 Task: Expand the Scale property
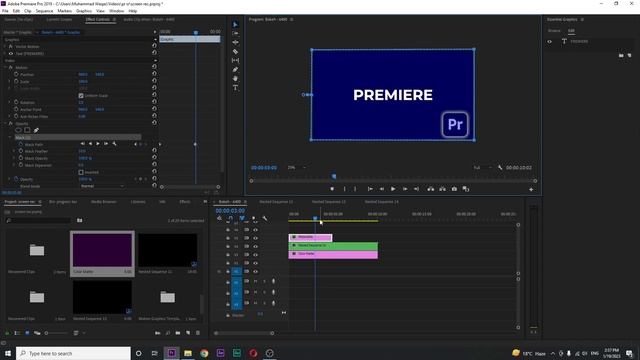click(x=10, y=81)
